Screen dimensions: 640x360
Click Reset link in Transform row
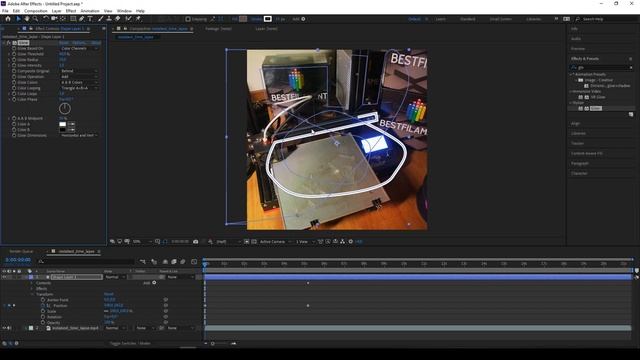point(108,294)
